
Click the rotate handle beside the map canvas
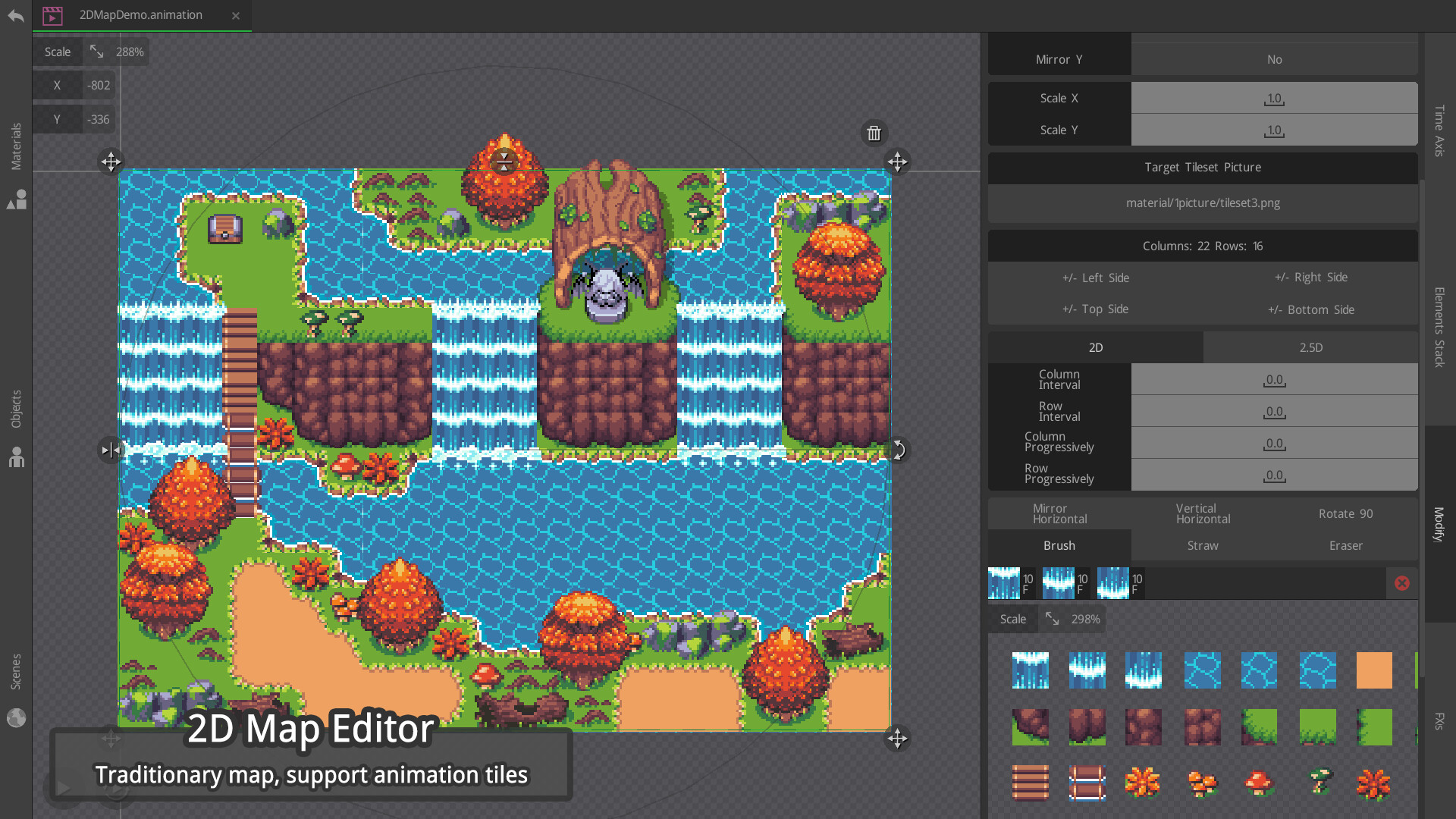[899, 450]
